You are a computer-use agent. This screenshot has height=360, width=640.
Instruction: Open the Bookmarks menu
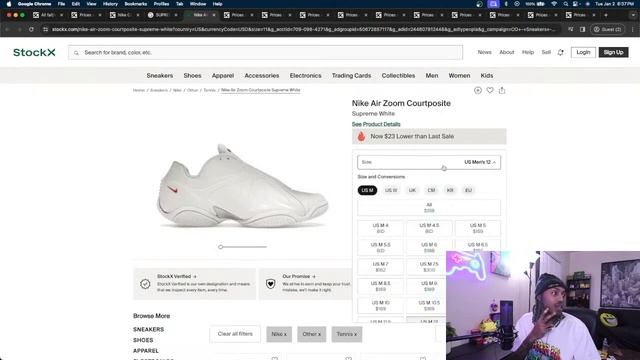[136, 4]
